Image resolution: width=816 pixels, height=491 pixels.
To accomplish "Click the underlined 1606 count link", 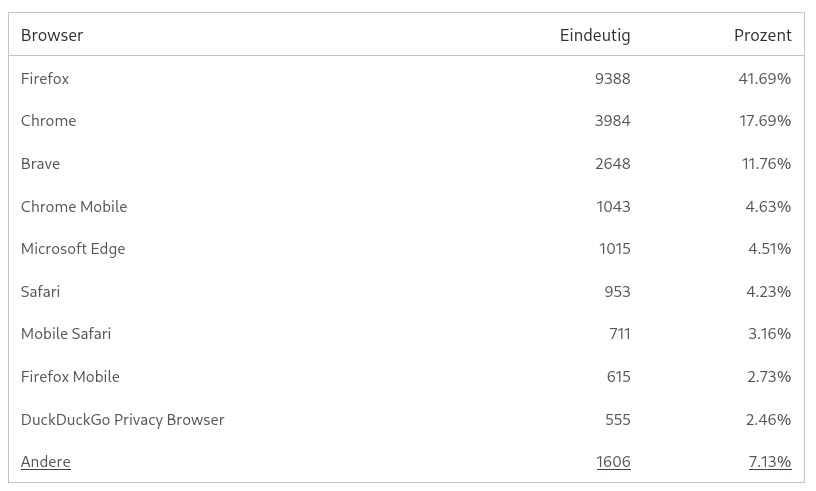I will pyautogui.click(x=613, y=462).
